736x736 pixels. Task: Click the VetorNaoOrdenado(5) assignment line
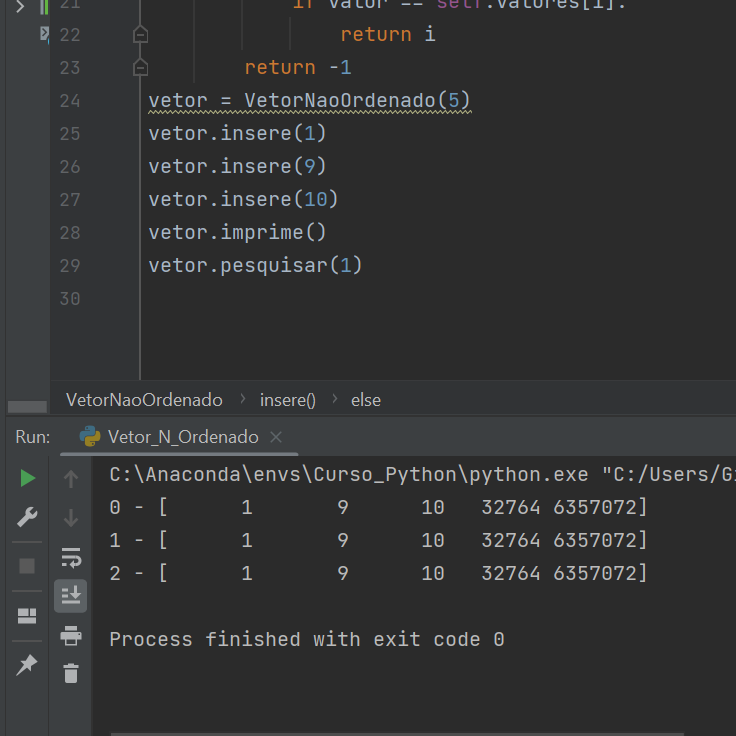tap(309, 100)
